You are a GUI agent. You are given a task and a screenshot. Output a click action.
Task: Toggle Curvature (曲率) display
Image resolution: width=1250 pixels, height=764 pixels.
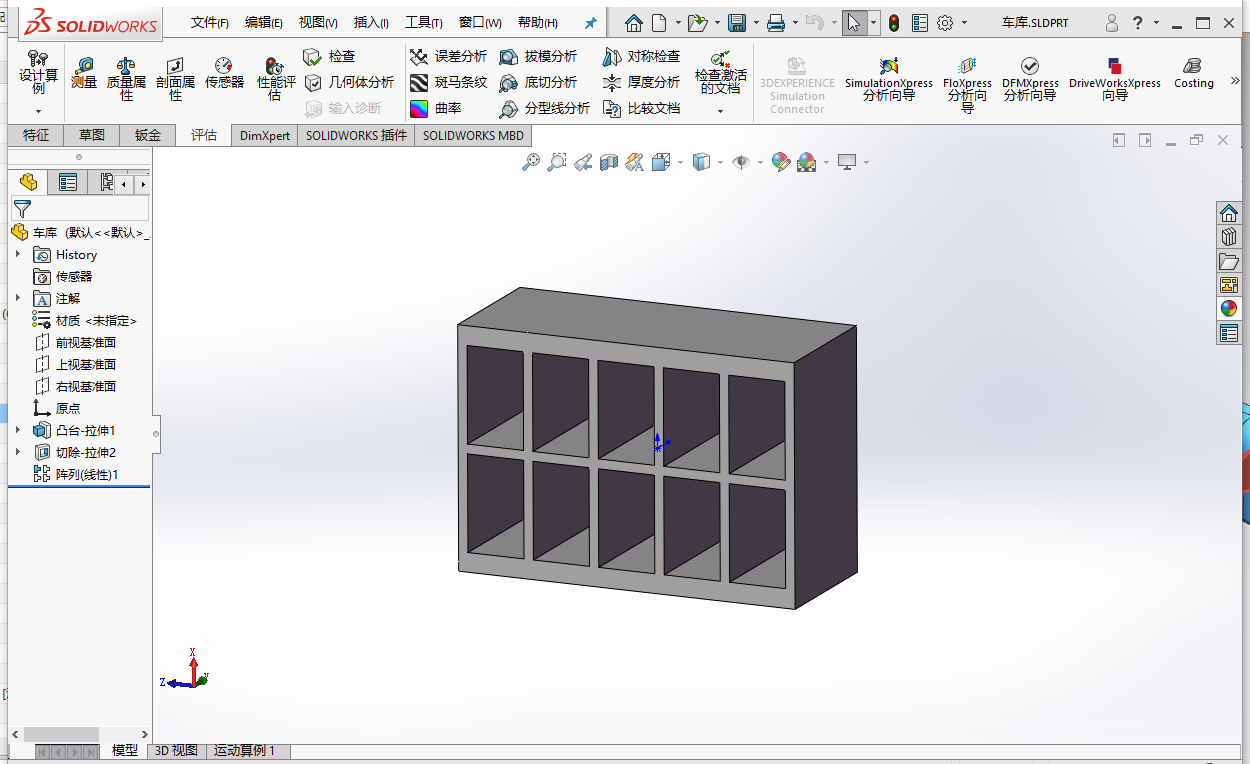pos(436,108)
